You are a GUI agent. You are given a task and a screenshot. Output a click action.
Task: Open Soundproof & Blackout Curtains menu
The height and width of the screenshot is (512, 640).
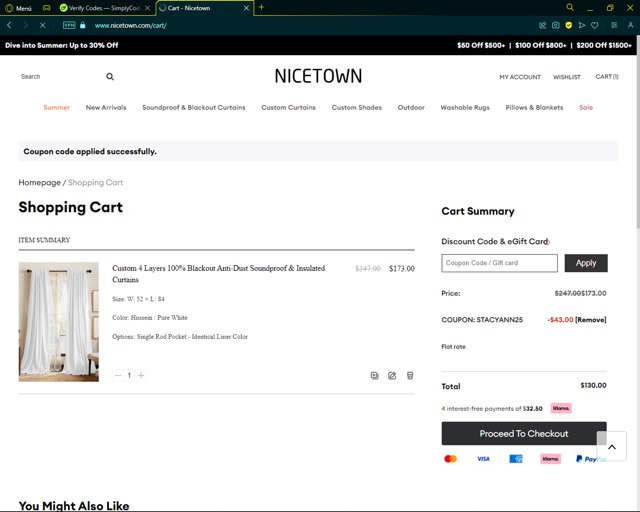pos(193,107)
